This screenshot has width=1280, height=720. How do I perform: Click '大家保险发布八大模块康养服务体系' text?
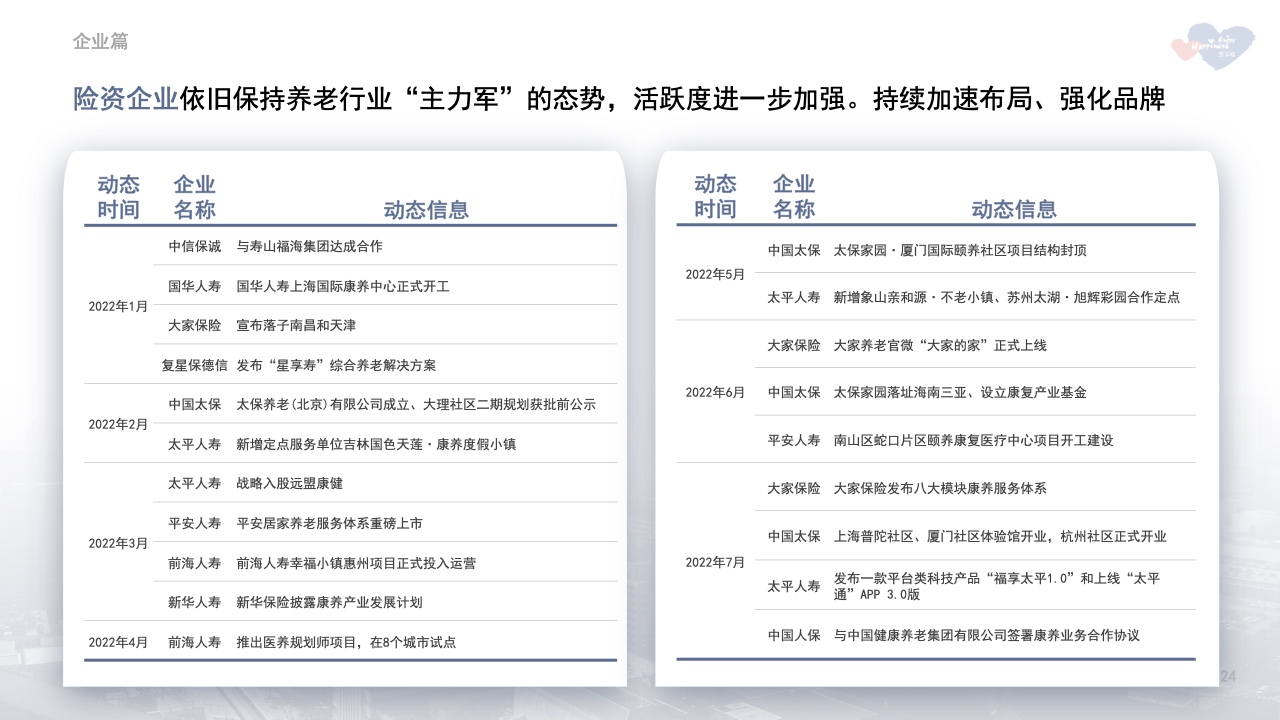pyautogui.click(x=940, y=488)
